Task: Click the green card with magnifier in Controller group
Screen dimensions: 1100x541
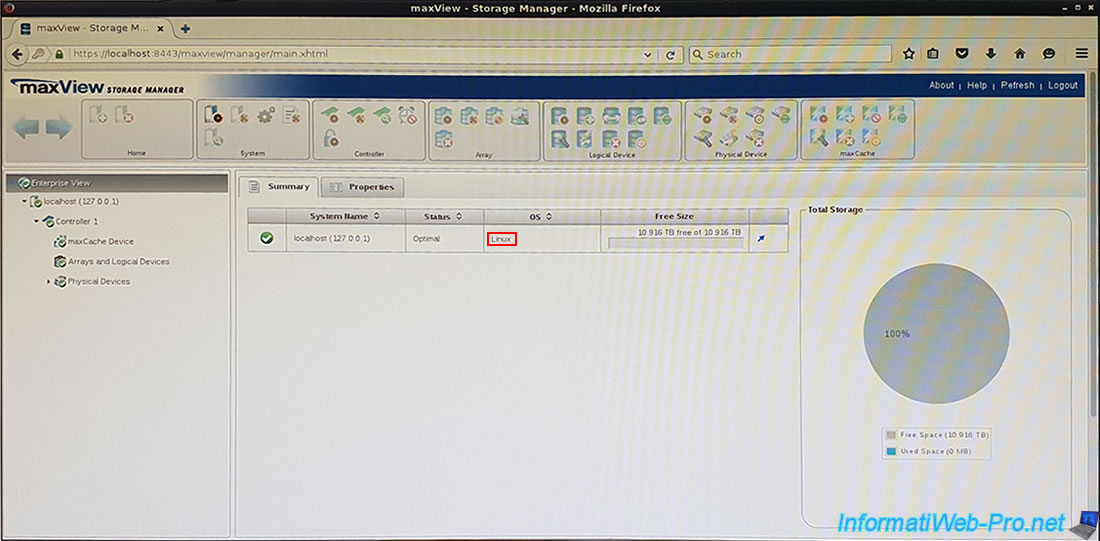Action: click(382, 116)
